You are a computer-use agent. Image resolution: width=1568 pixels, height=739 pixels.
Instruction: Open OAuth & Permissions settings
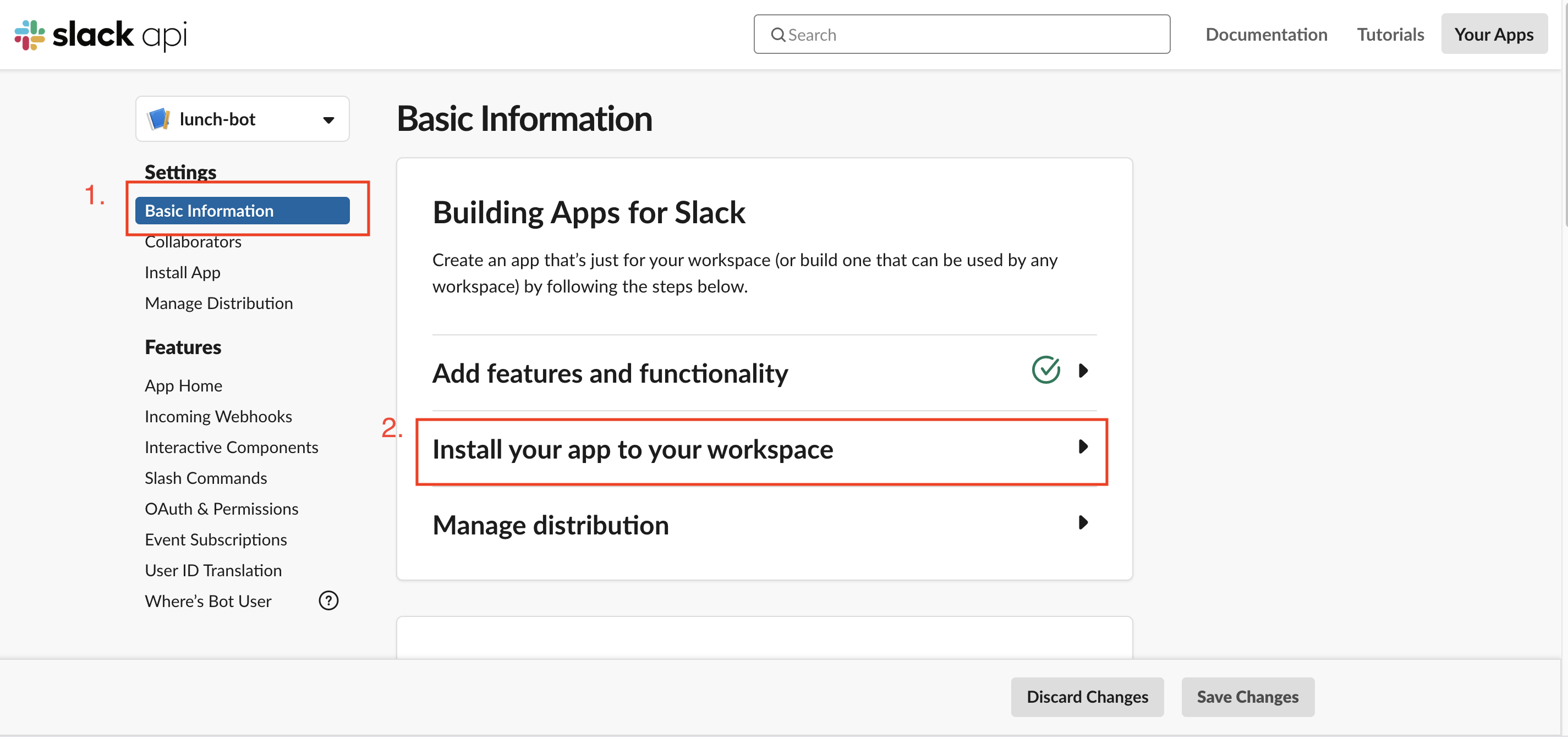click(221, 509)
